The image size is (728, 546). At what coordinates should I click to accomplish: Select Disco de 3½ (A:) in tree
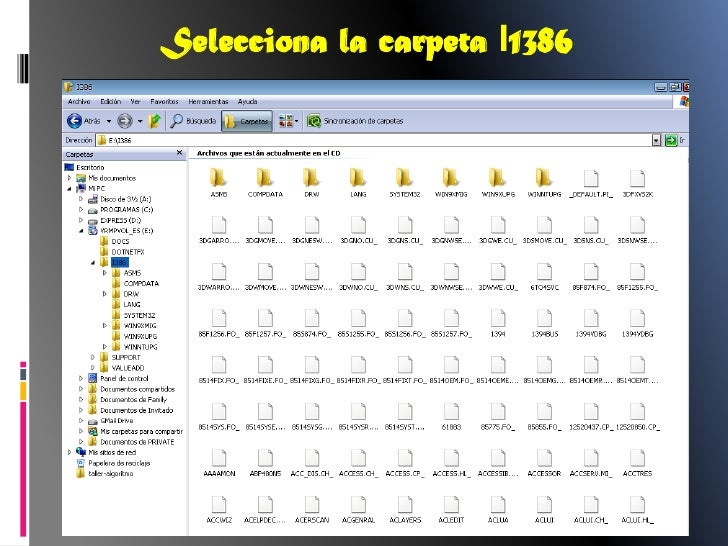(x=125, y=199)
